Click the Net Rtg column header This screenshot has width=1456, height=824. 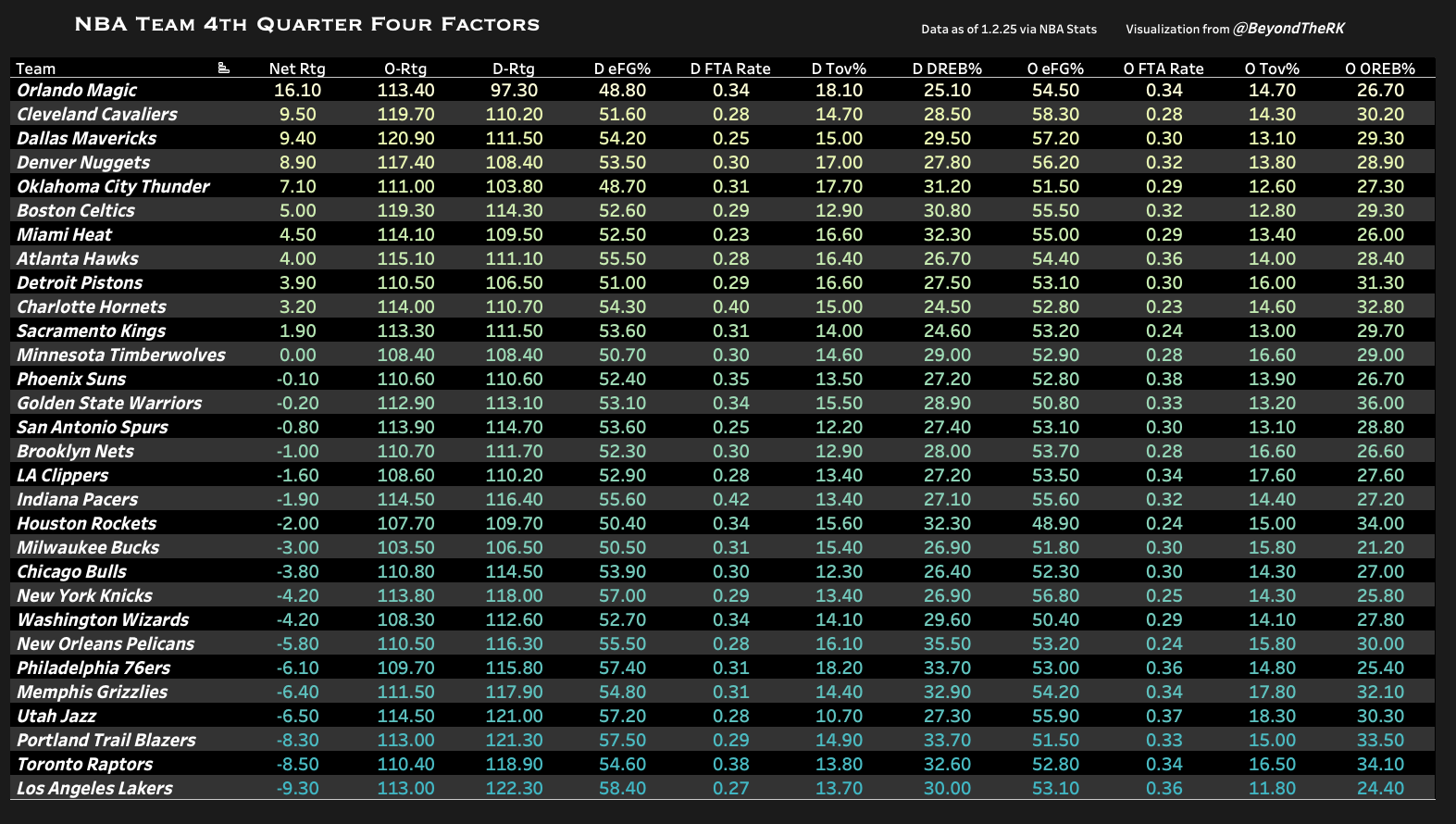click(297, 69)
